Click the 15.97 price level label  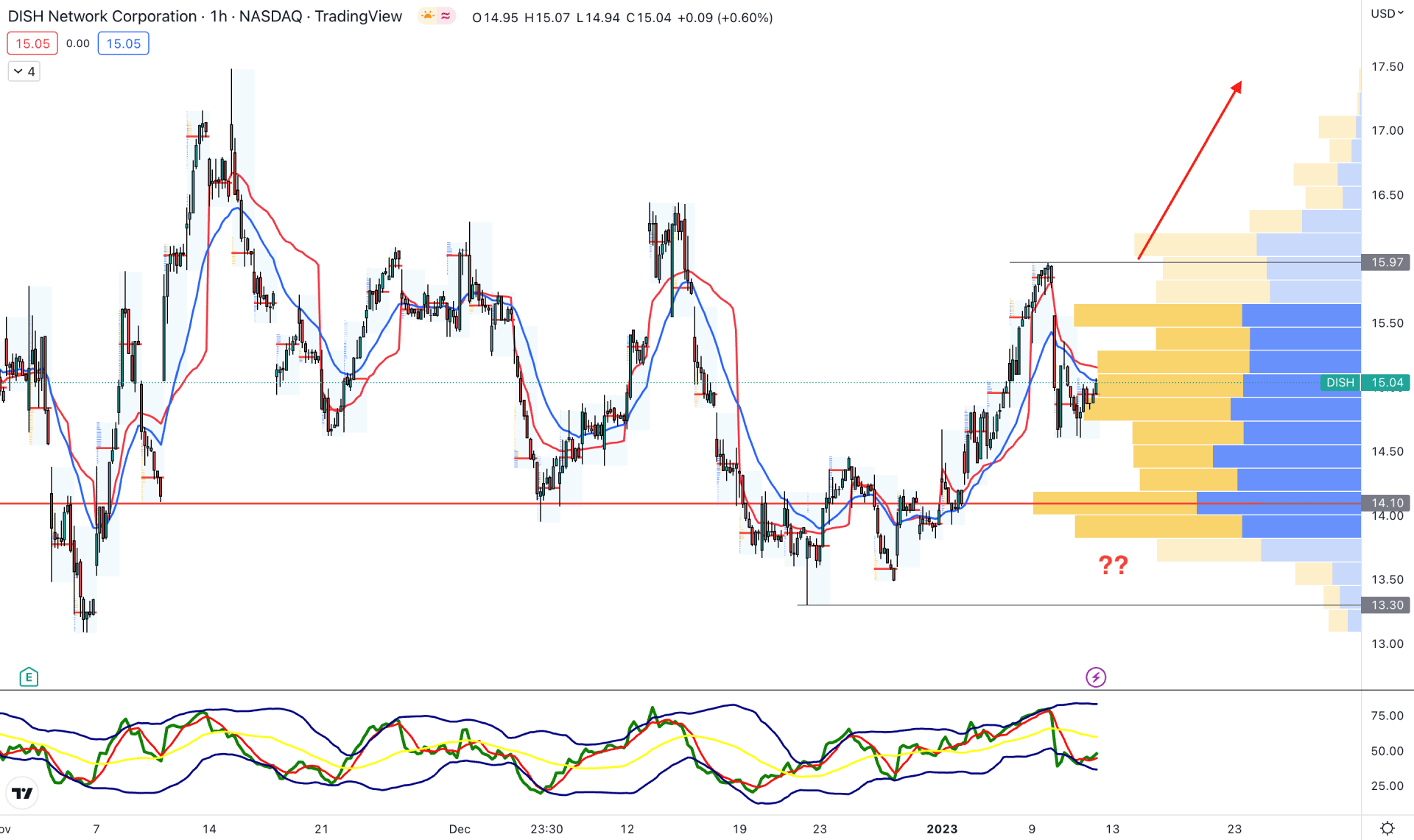click(1386, 262)
